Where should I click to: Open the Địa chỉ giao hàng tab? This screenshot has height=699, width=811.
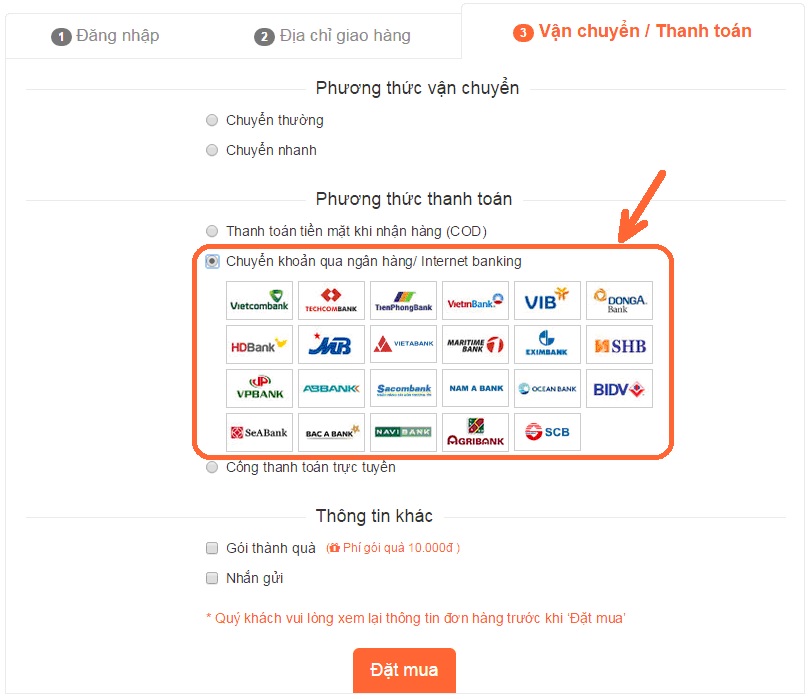click(x=332, y=36)
